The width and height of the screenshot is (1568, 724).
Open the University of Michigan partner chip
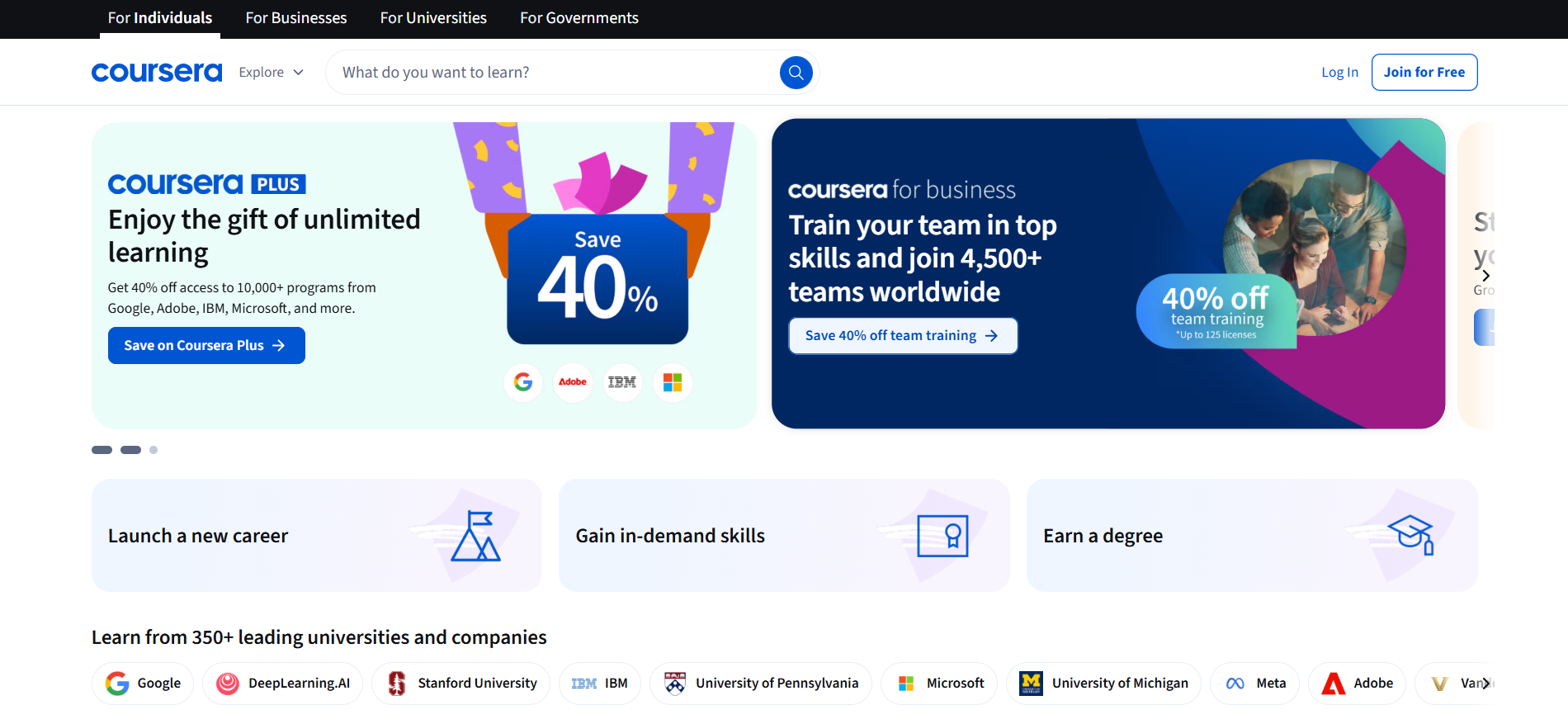1103,684
